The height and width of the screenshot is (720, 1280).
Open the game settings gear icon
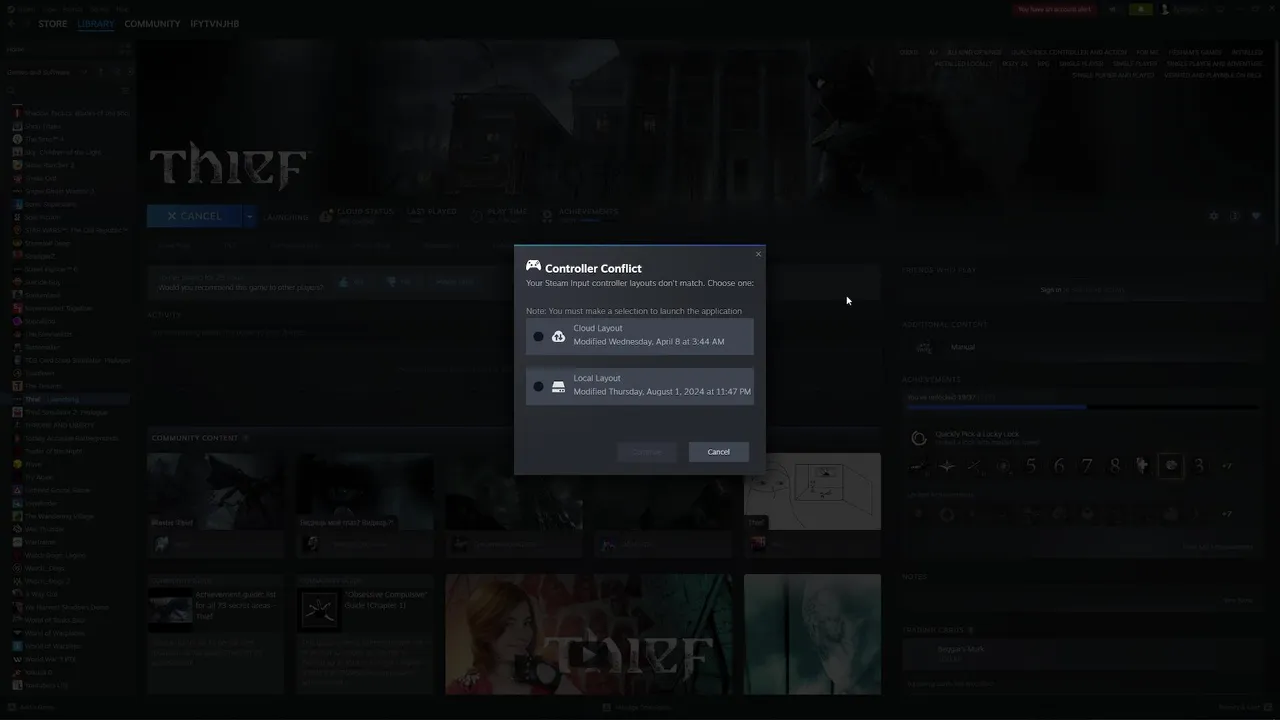tap(1214, 216)
